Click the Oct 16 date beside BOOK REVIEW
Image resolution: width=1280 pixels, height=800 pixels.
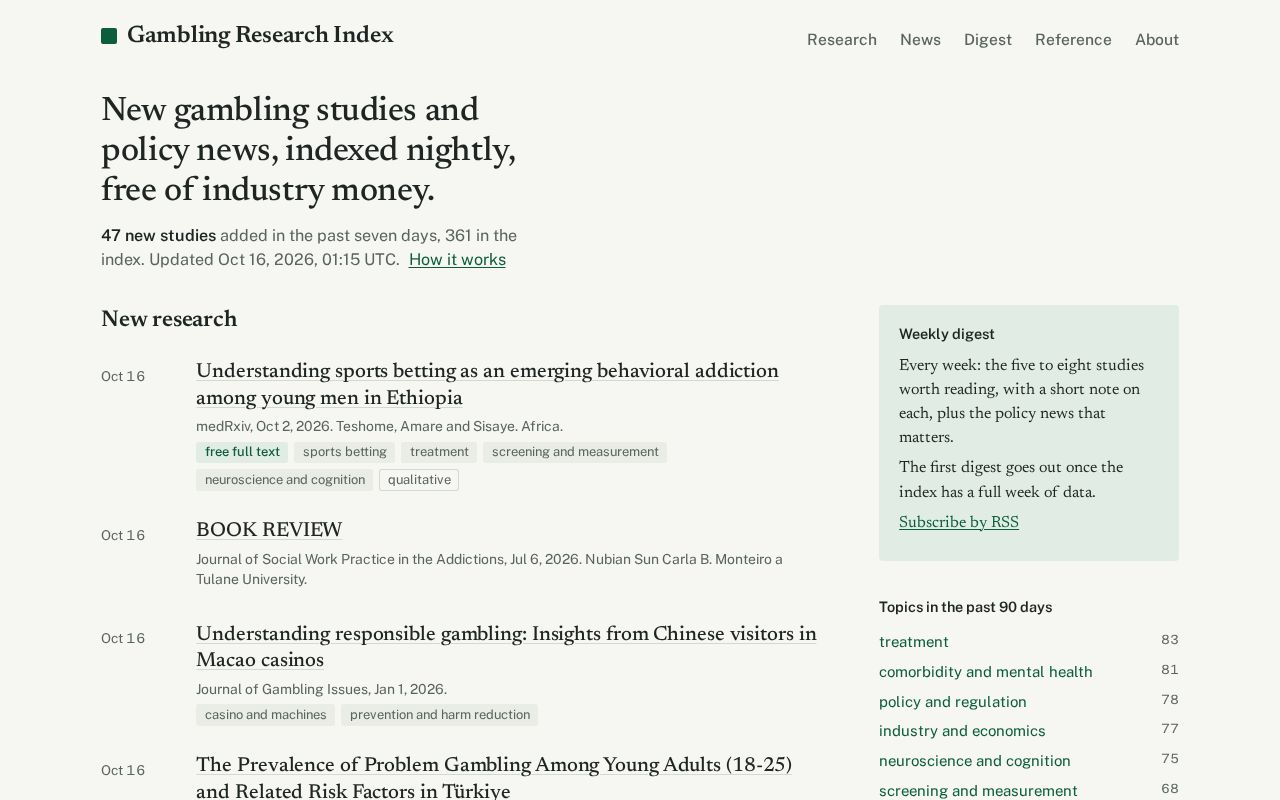coord(123,535)
